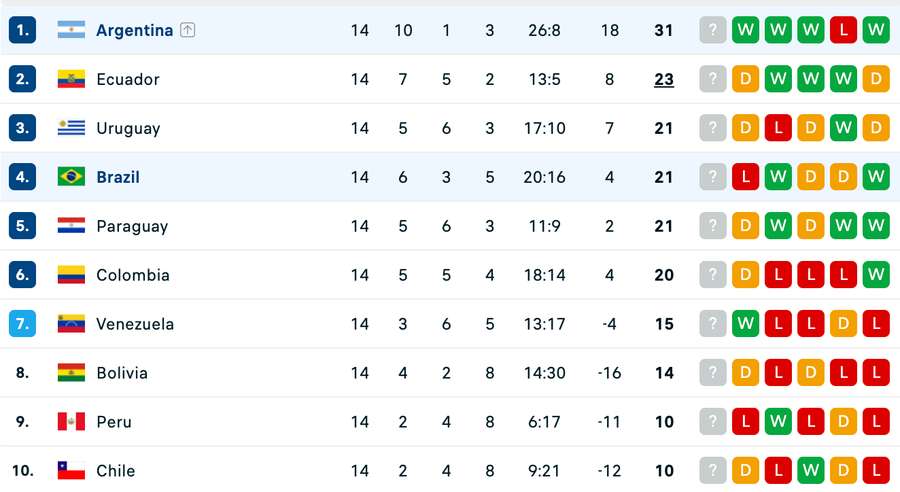The width and height of the screenshot is (900, 492).
Task: Click the promotion arrow icon beside Argentina
Action: [188, 30]
